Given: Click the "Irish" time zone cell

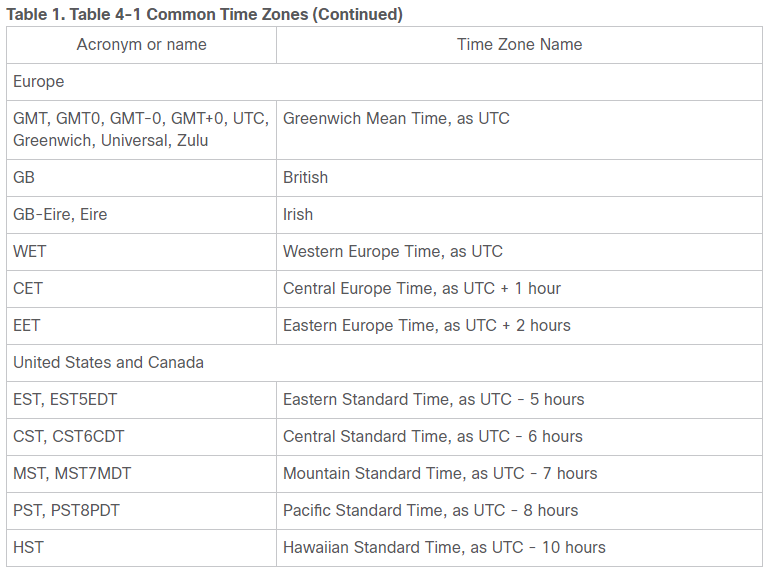Looking at the screenshot, I should [x=298, y=214].
